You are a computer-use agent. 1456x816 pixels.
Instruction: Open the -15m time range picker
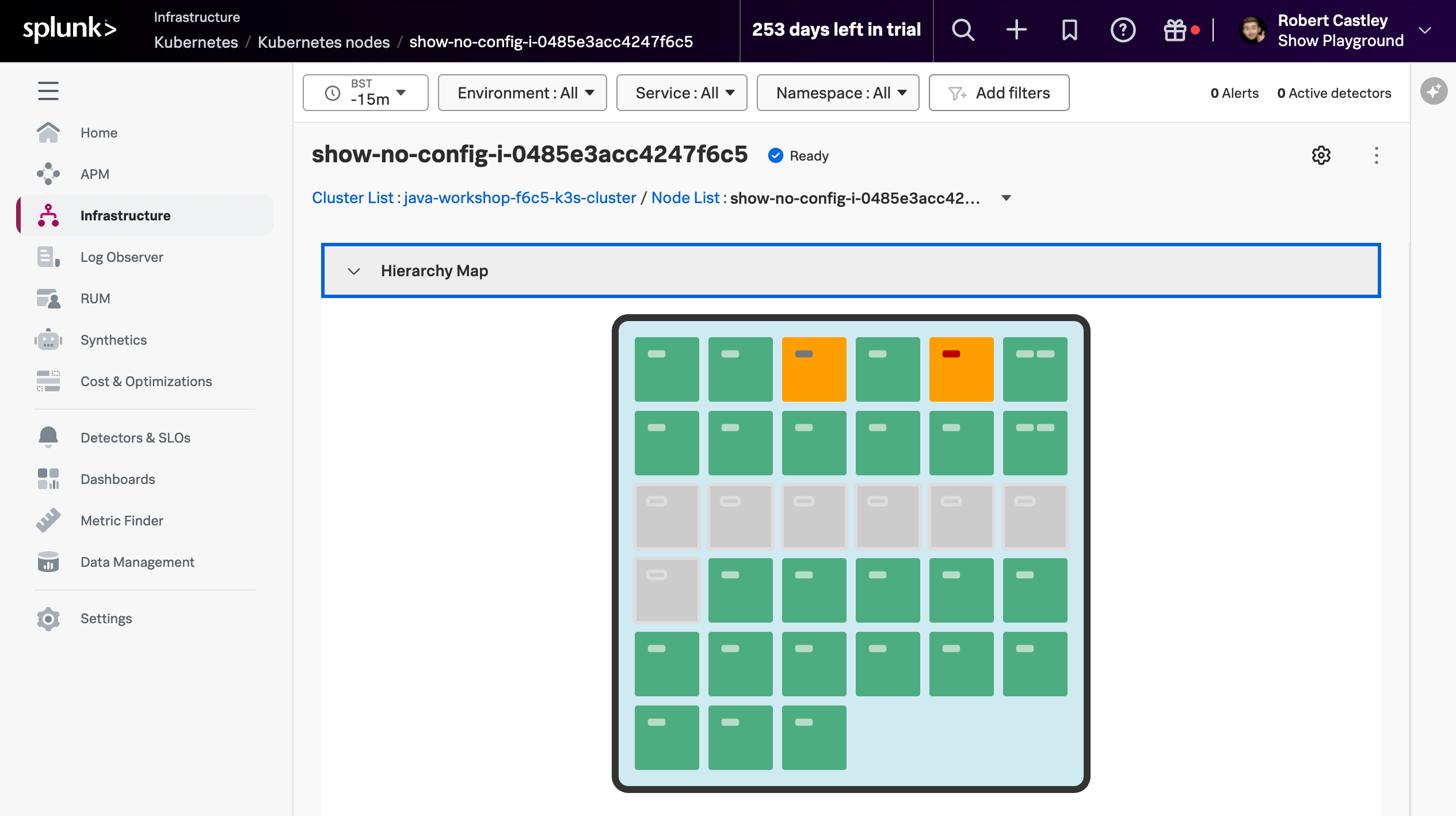pyautogui.click(x=365, y=93)
